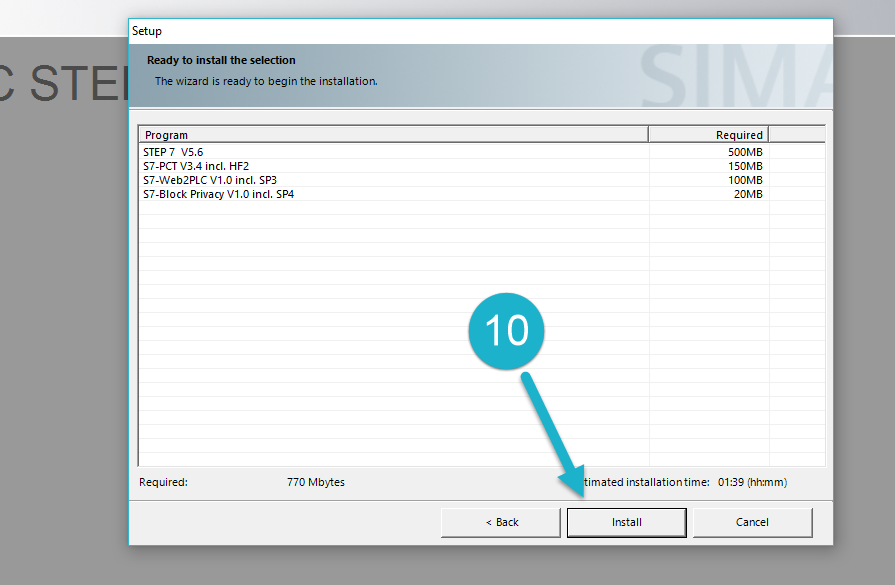Click the 500MB size value
The width and height of the screenshot is (895, 585).
click(745, 152)
